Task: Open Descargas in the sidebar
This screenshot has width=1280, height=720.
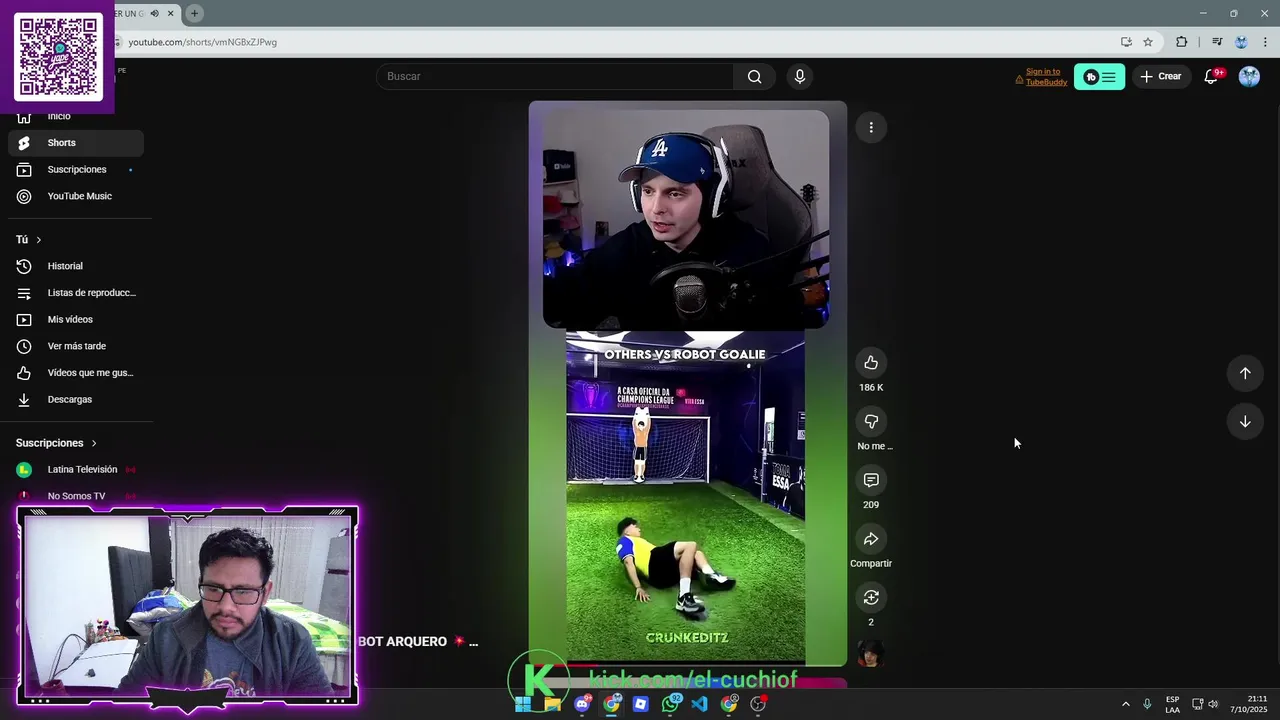Action: pos(76,399)
